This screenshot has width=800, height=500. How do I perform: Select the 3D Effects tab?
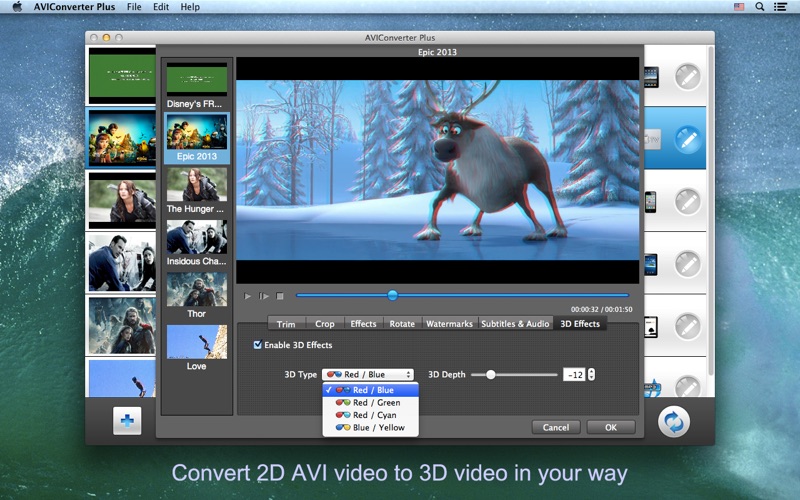tap(580, 324)
